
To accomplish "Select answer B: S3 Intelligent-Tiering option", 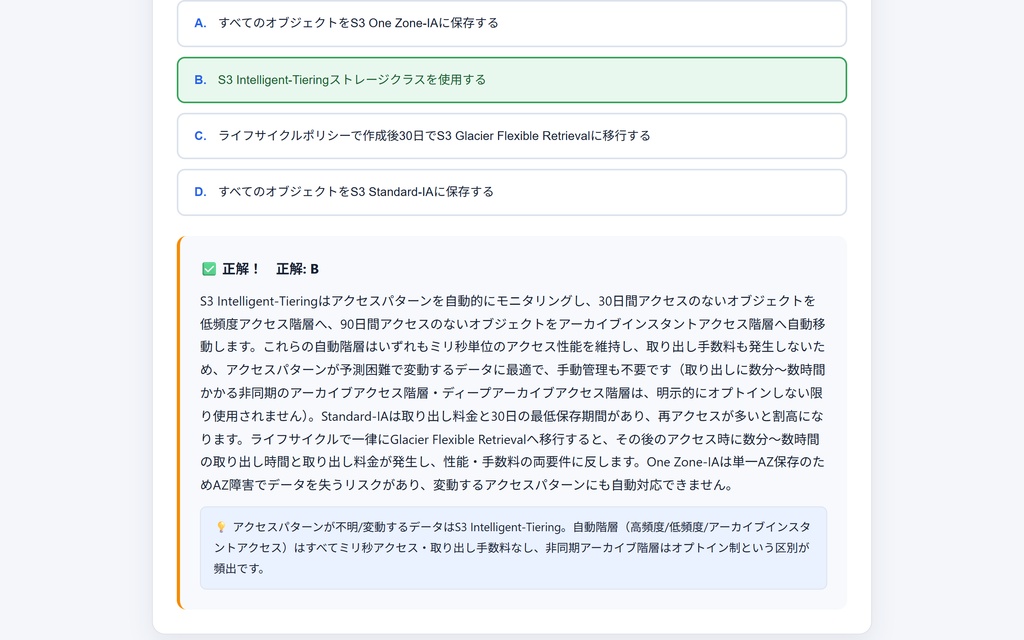I will 511,80.
